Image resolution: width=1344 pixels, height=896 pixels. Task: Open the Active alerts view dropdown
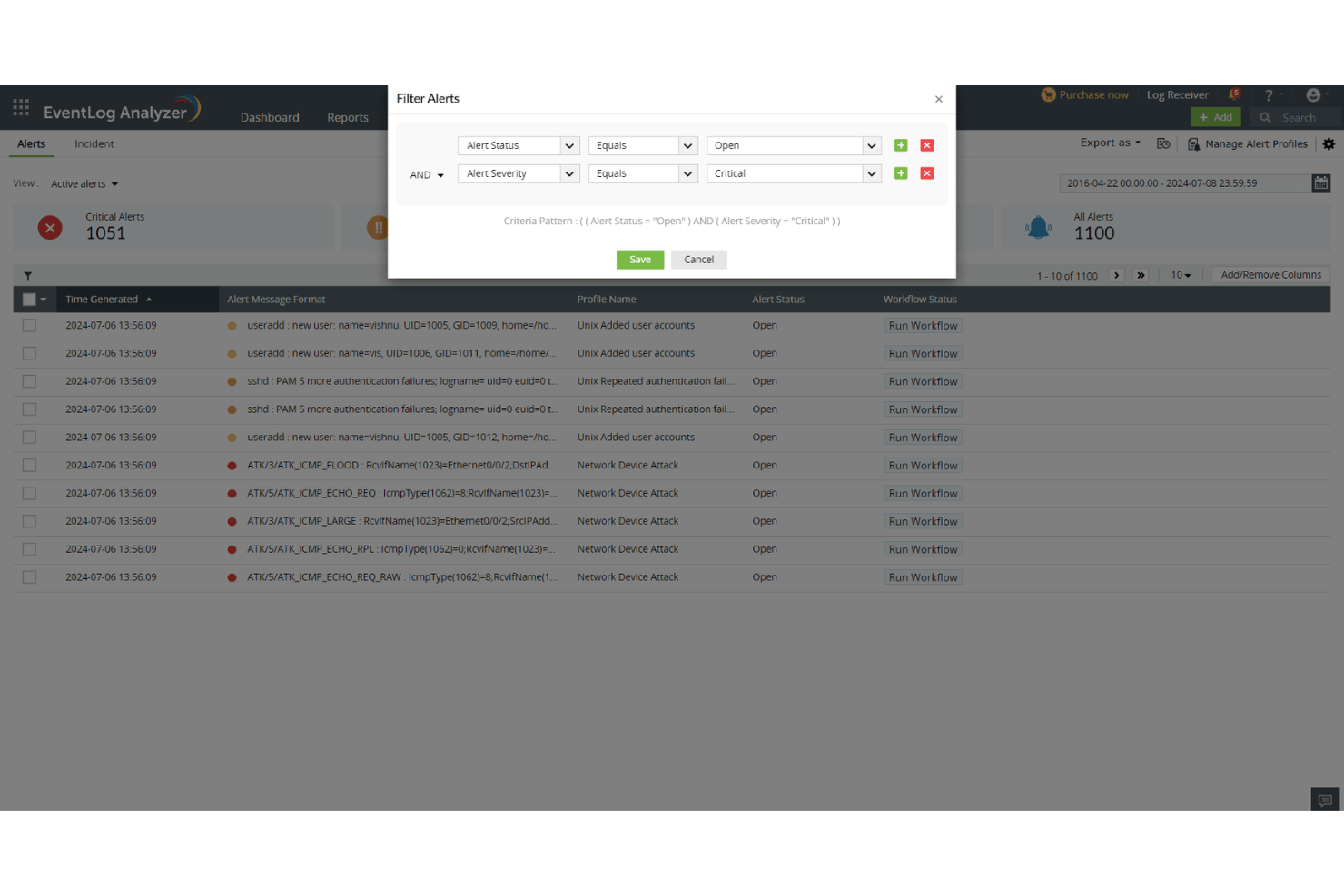pos(84,183)
